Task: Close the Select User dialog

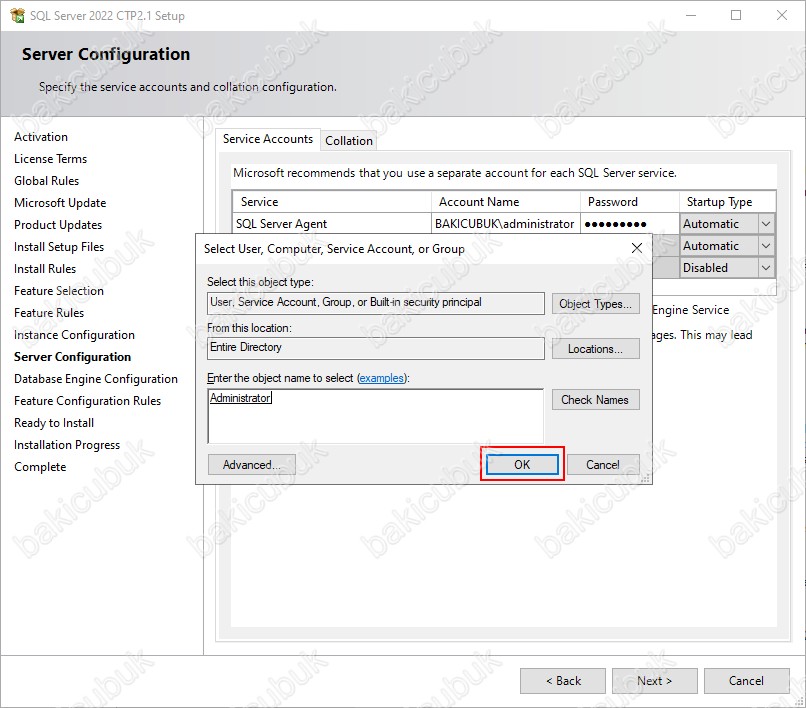Action: click(636, 248)
